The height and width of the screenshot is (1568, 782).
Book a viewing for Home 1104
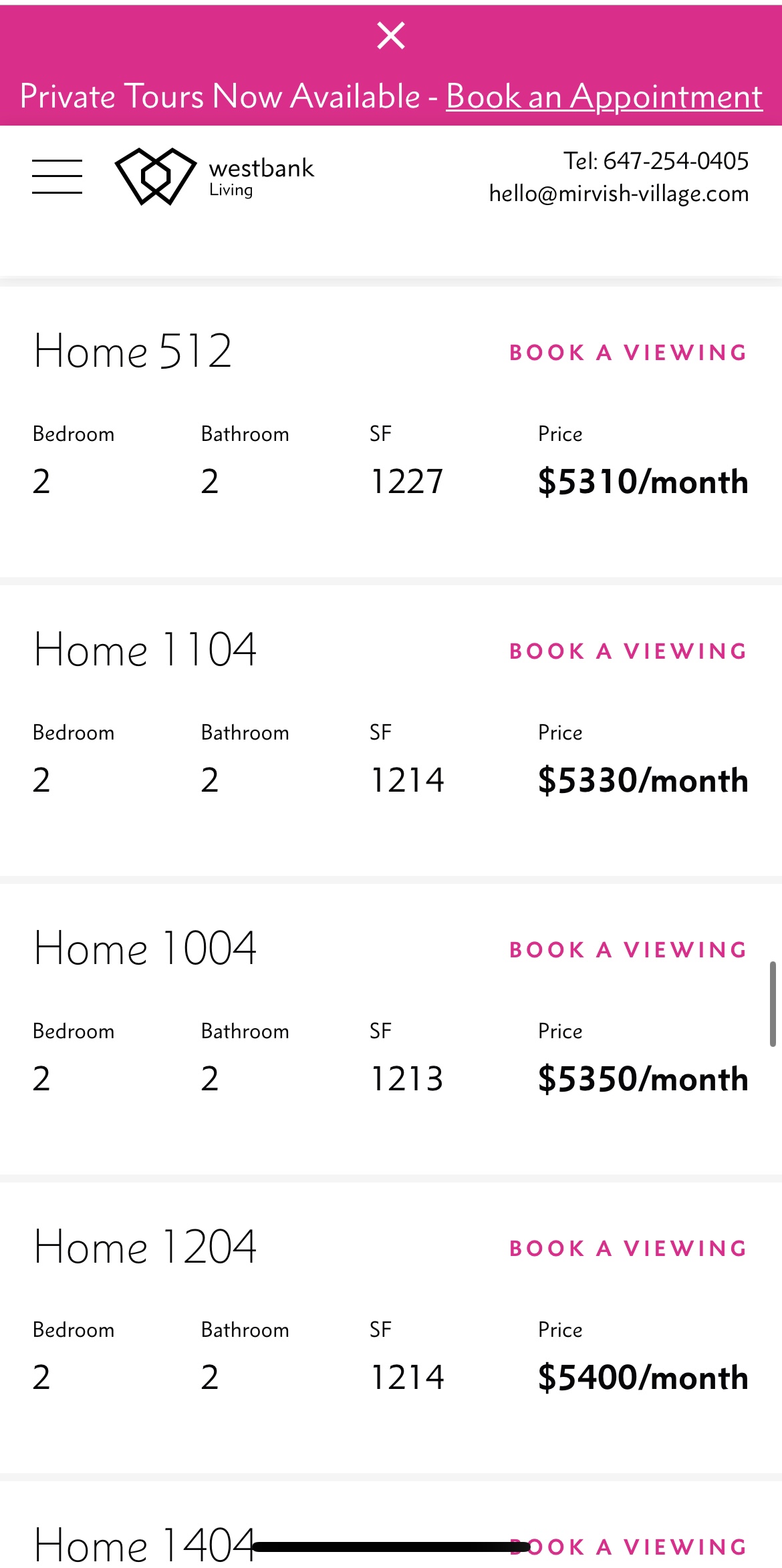tap(628, 651)
